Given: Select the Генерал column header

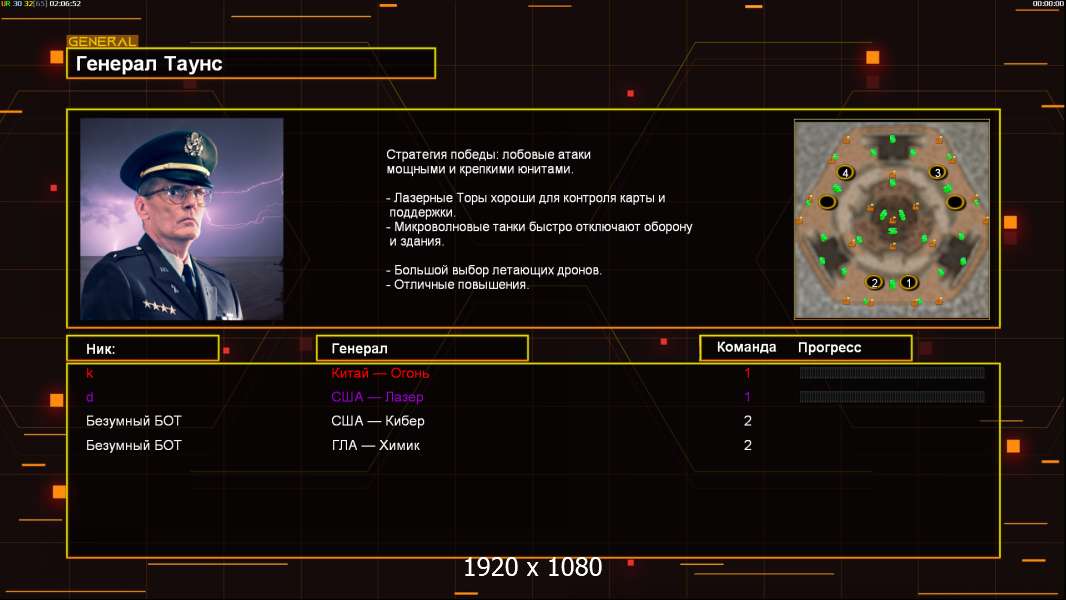Looking at the screenshot, I should point(422,349).
